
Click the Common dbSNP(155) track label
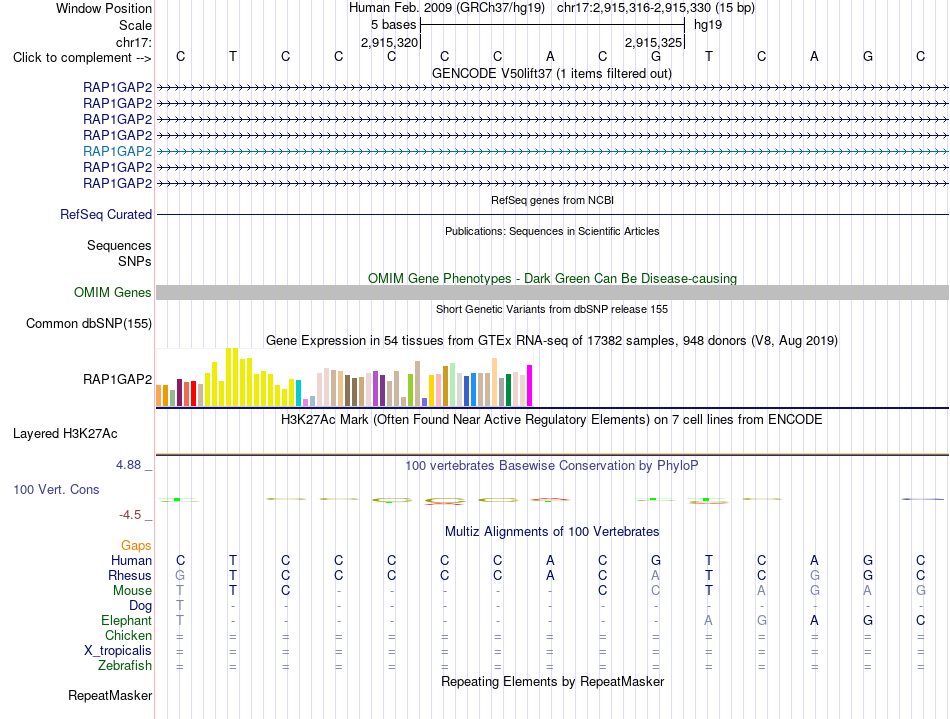tap(89, 323)
